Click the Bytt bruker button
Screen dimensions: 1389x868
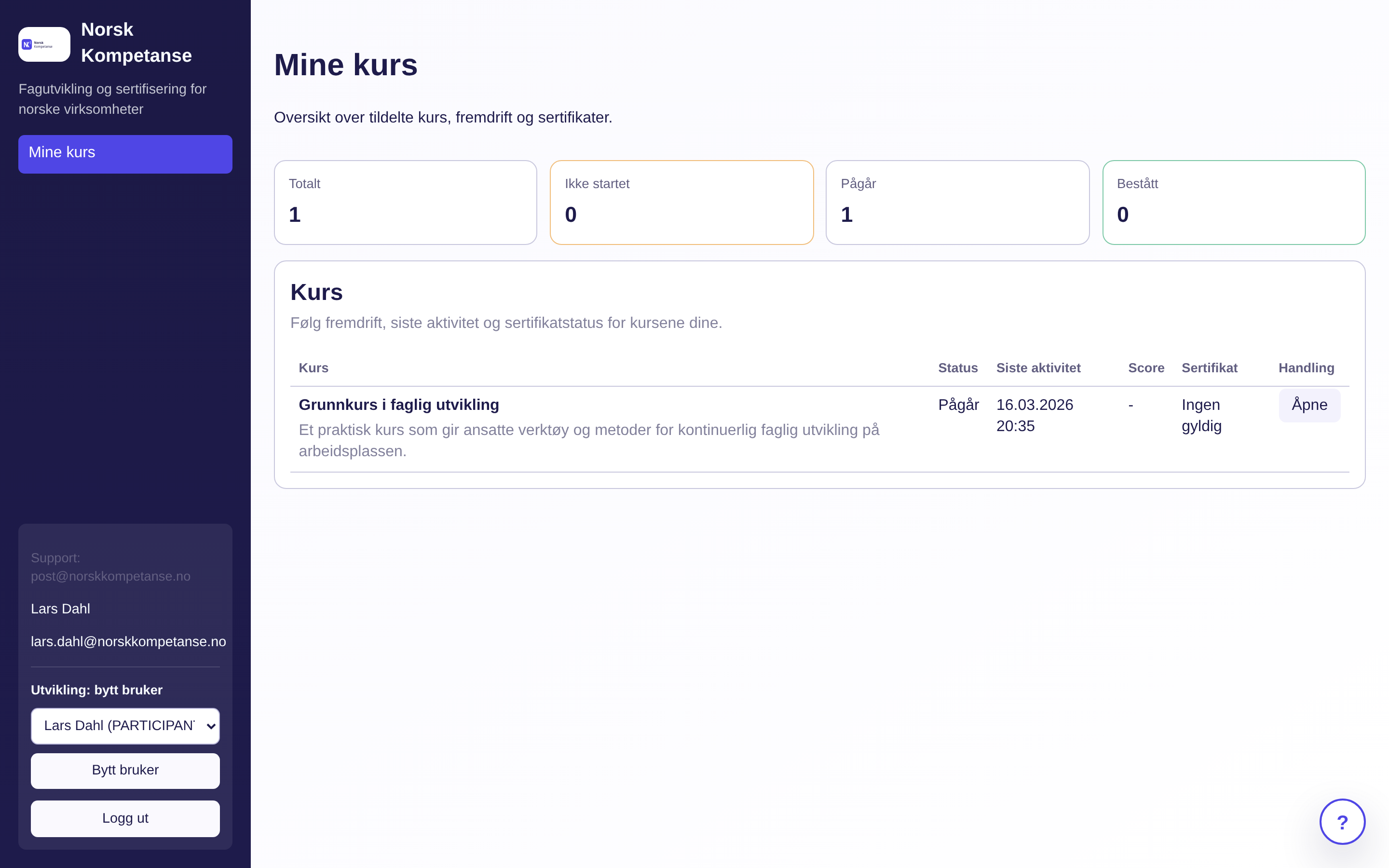point(125,771)
